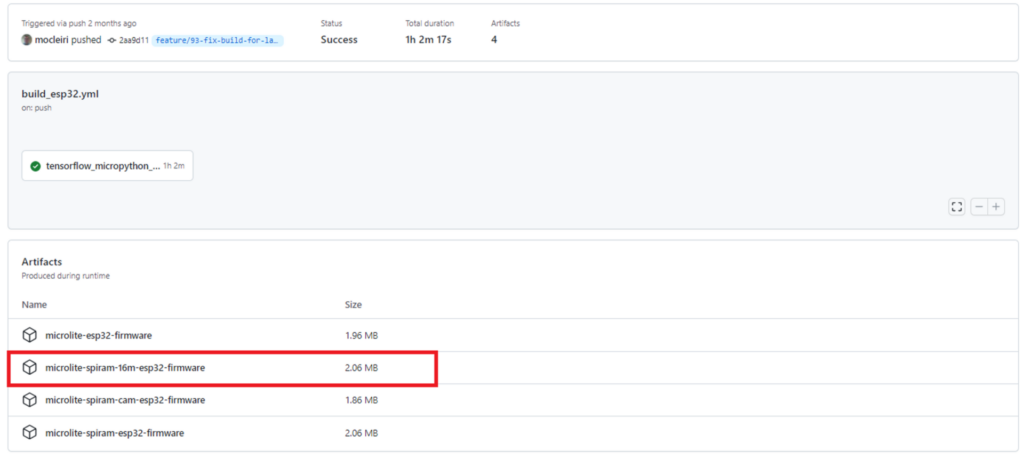Zoom in the workflow graph
This screenshot has height=459, width=1024.
[996, 207]
